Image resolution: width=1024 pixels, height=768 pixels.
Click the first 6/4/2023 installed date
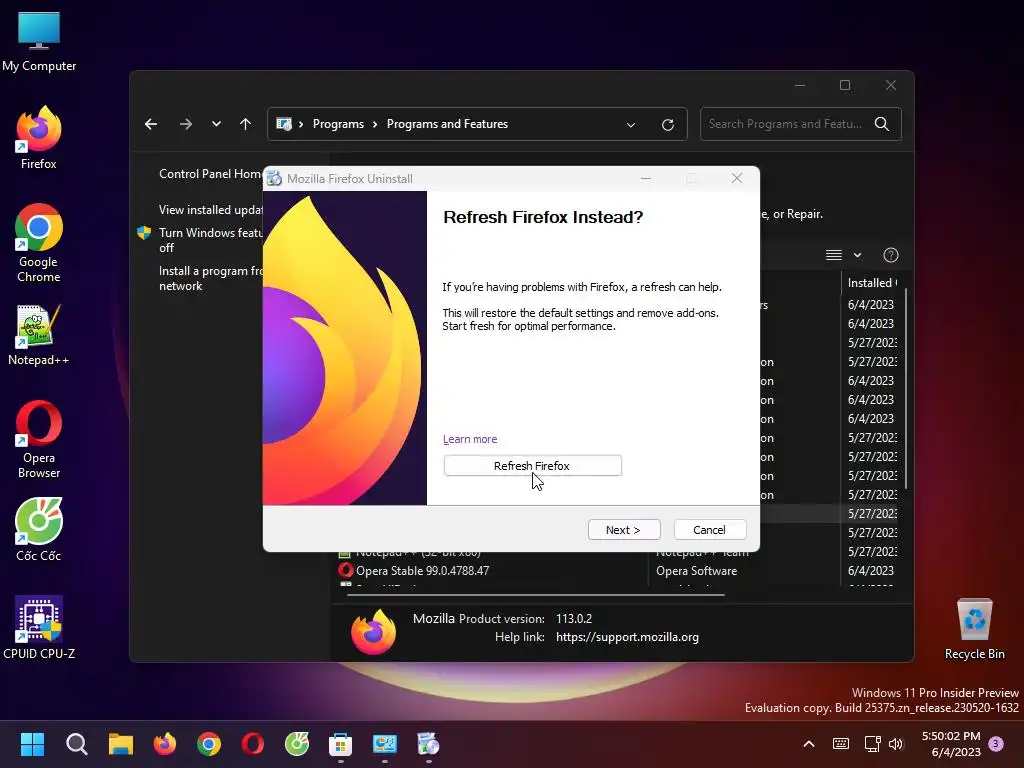(871, 304)
